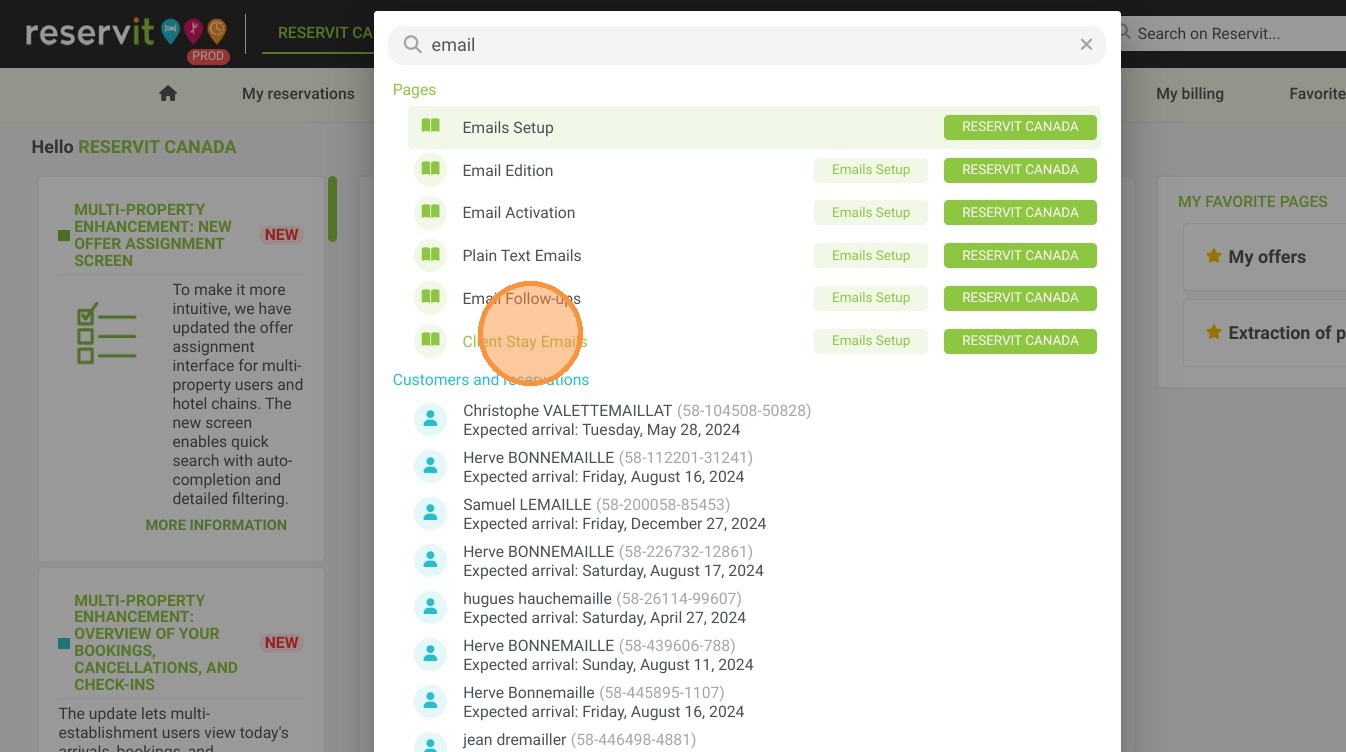Click person icon for Samuel LEMAILLE
This screenshot has width=1346, height=752.
pyautogui.click(x=430, y=514)
